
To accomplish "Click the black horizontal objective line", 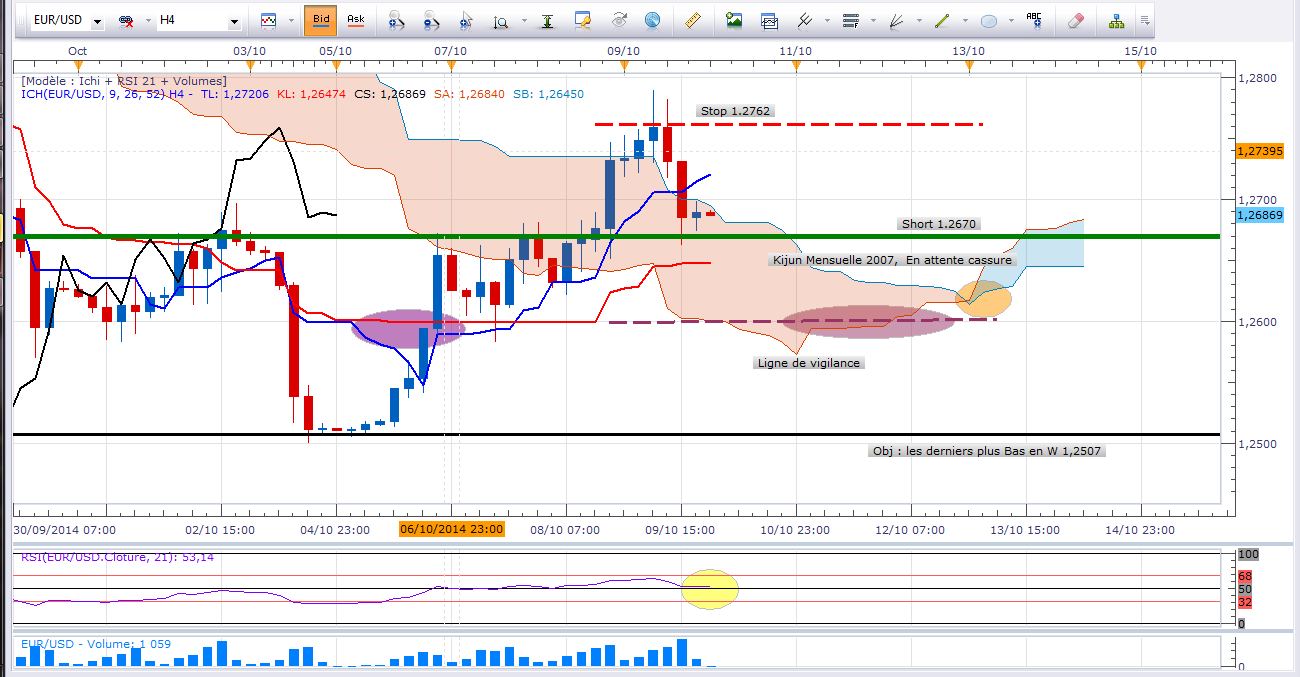I will point(616,434).
